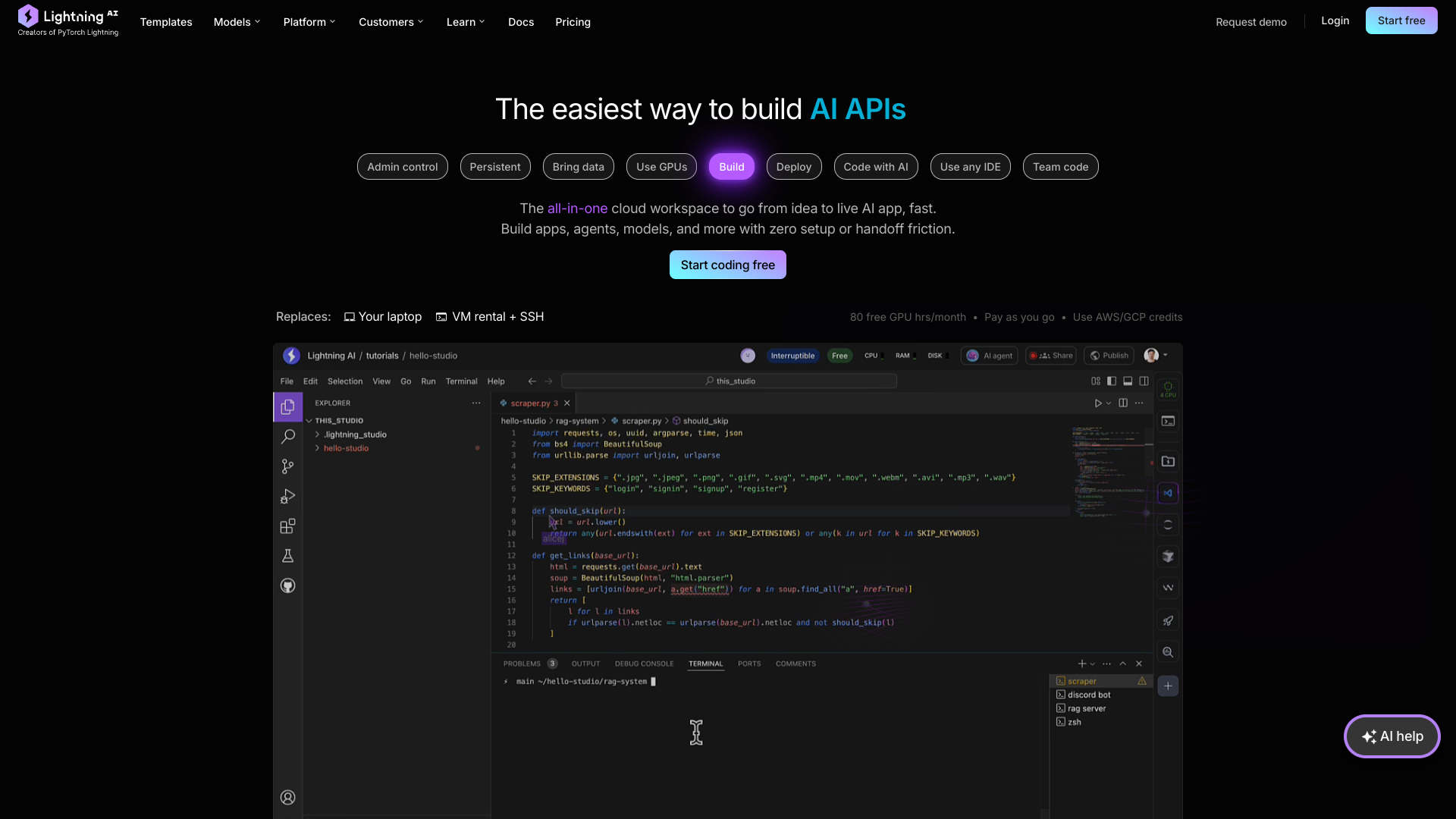This screenshot has height=819, width=1456.
Task: Select the Source Control icon
Action: [288, 466]
